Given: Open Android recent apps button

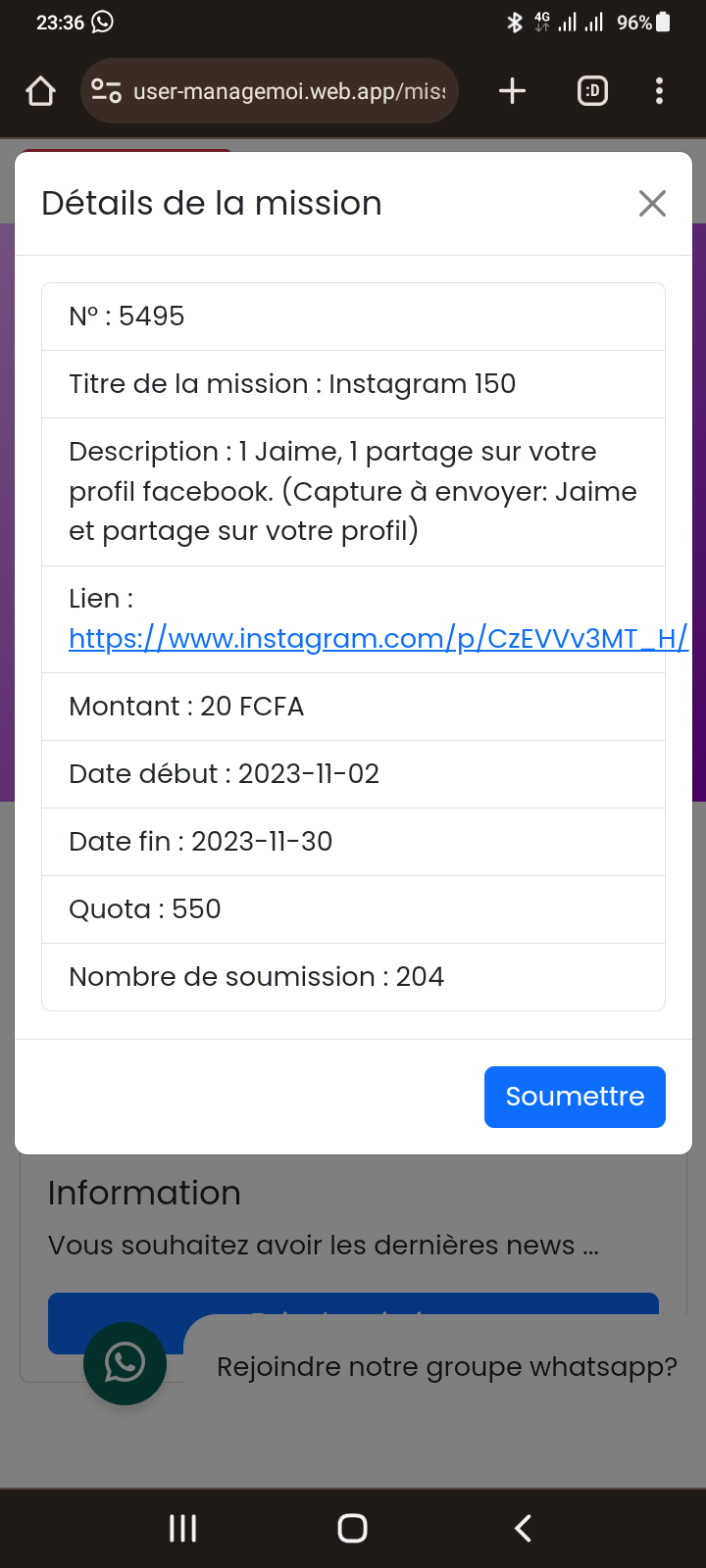Looking at the screenshot, I should point(183,1528).
